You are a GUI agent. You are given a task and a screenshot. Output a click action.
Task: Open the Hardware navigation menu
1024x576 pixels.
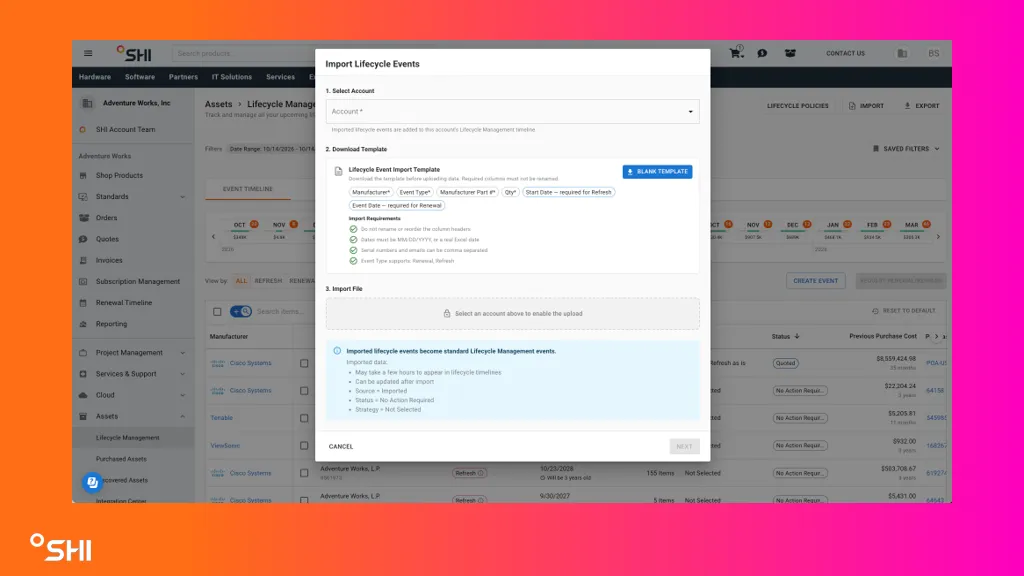pyautogui.click(x=95, y=77)
